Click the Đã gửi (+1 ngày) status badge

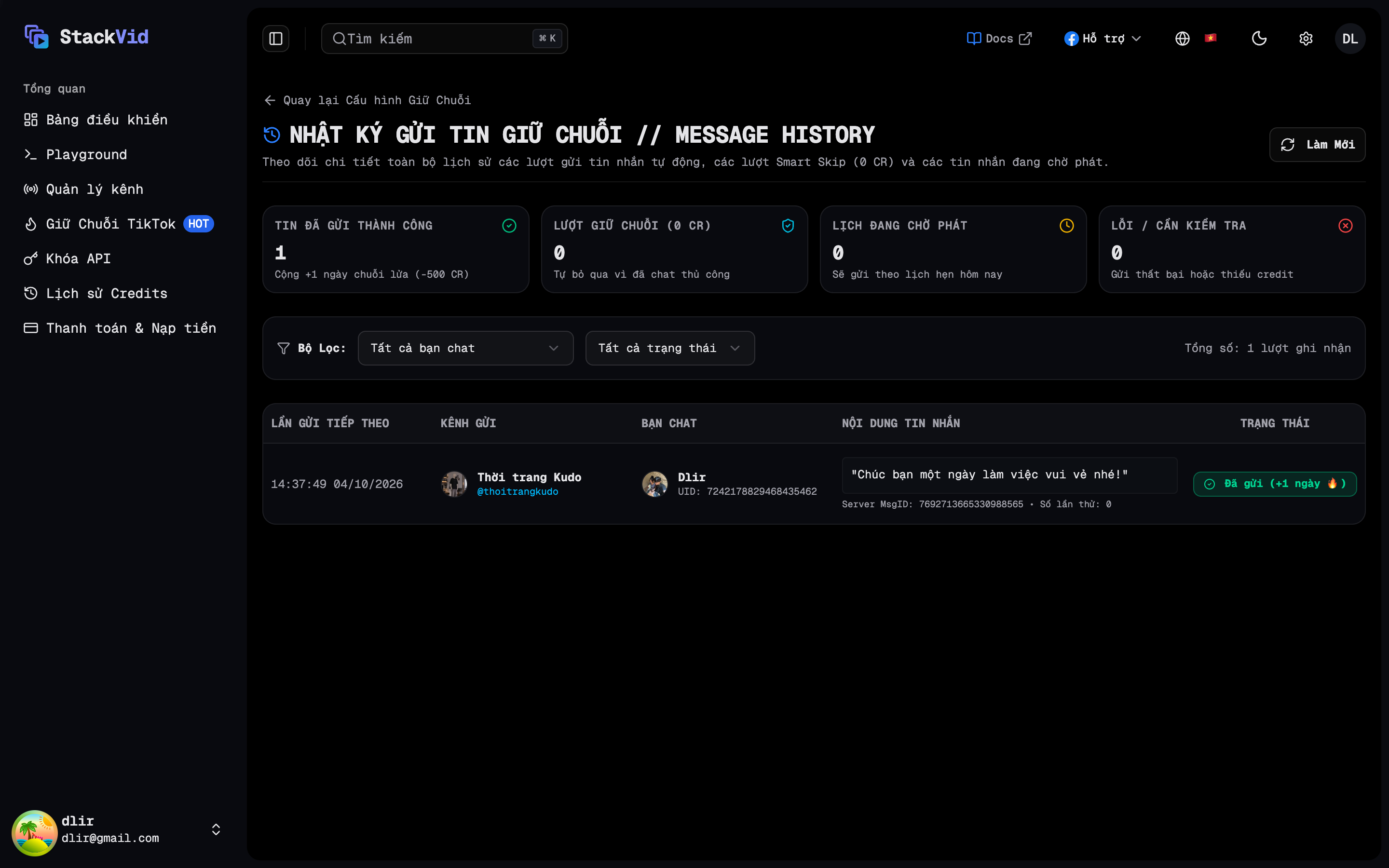[x=1275, y=484]
